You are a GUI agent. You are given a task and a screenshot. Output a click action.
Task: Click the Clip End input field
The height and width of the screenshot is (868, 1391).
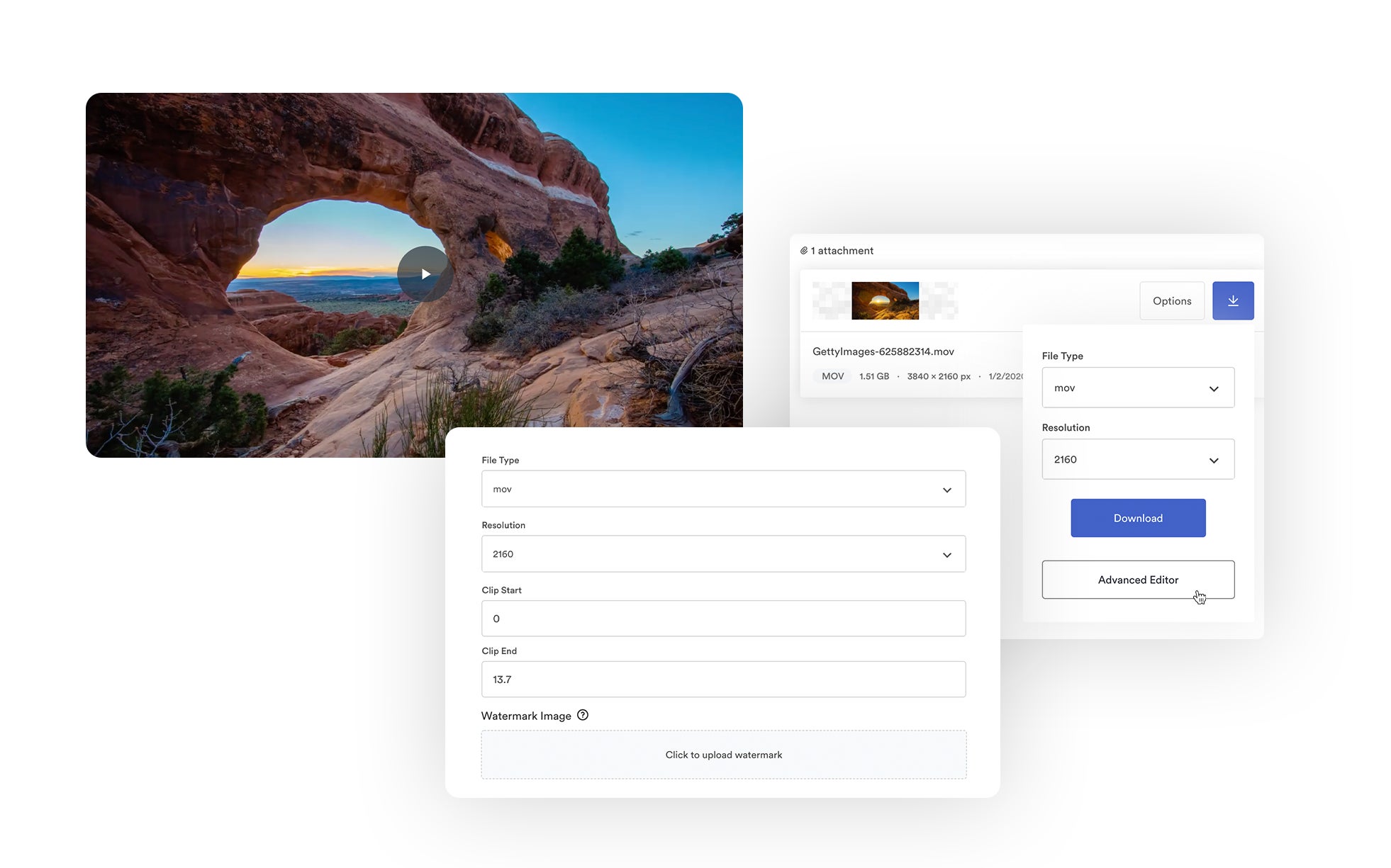(723, 680)
